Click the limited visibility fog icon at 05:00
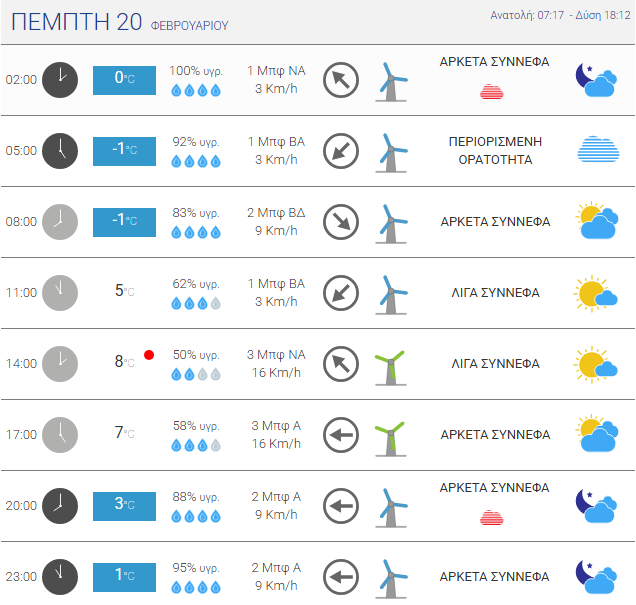 [x=598, y=149]
